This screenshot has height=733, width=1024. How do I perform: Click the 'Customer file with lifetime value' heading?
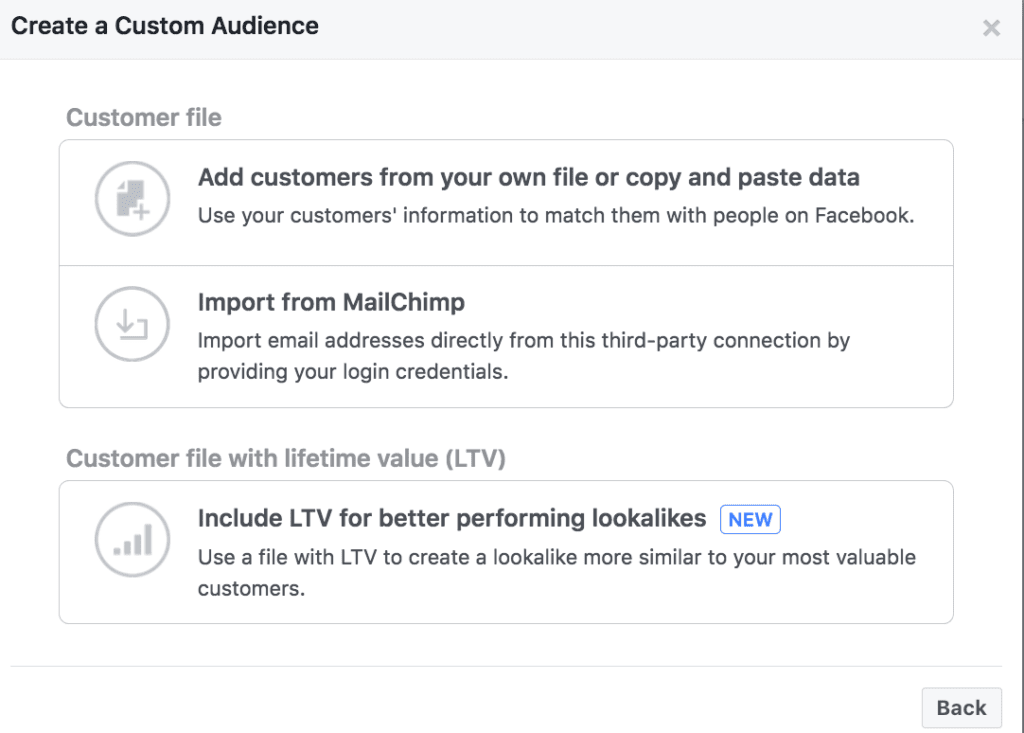pos(285,458)
